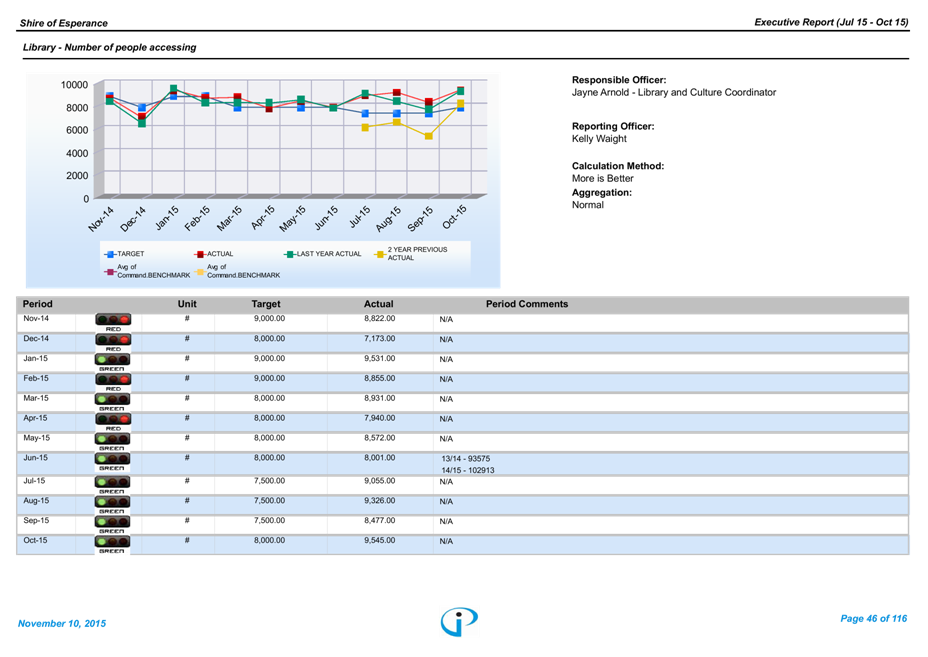This screenshot has width=928, height=657.
Task: Click the Period column header
Action: click(38, 304)
